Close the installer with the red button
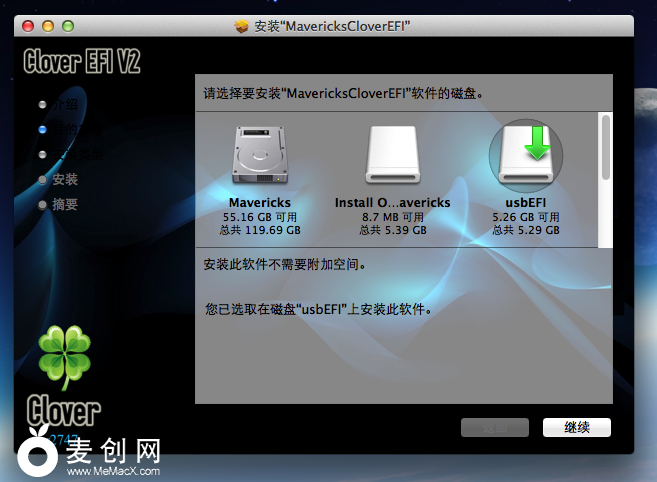 coord(28,24)
